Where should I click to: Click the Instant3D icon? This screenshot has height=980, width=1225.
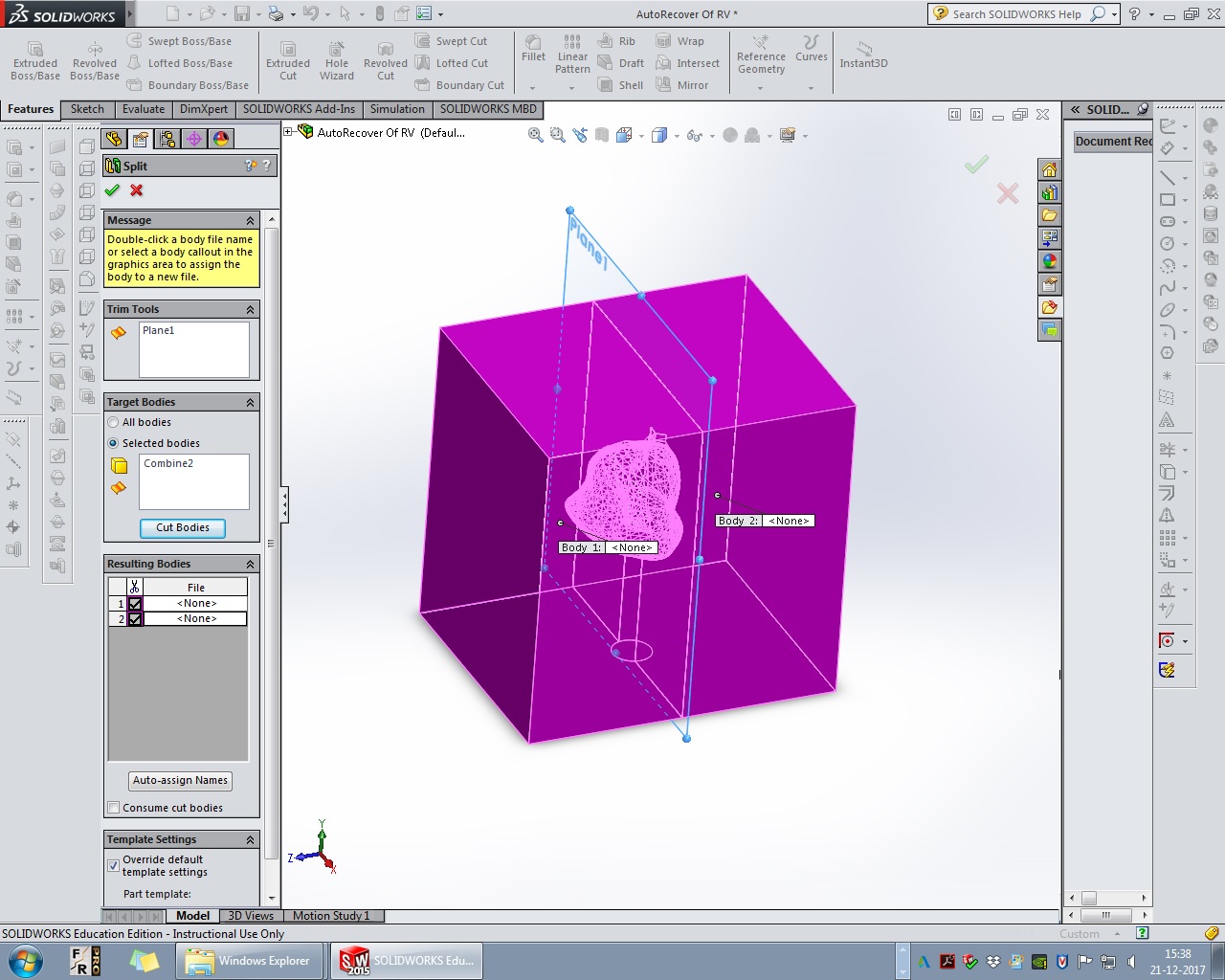click(863, 55)
